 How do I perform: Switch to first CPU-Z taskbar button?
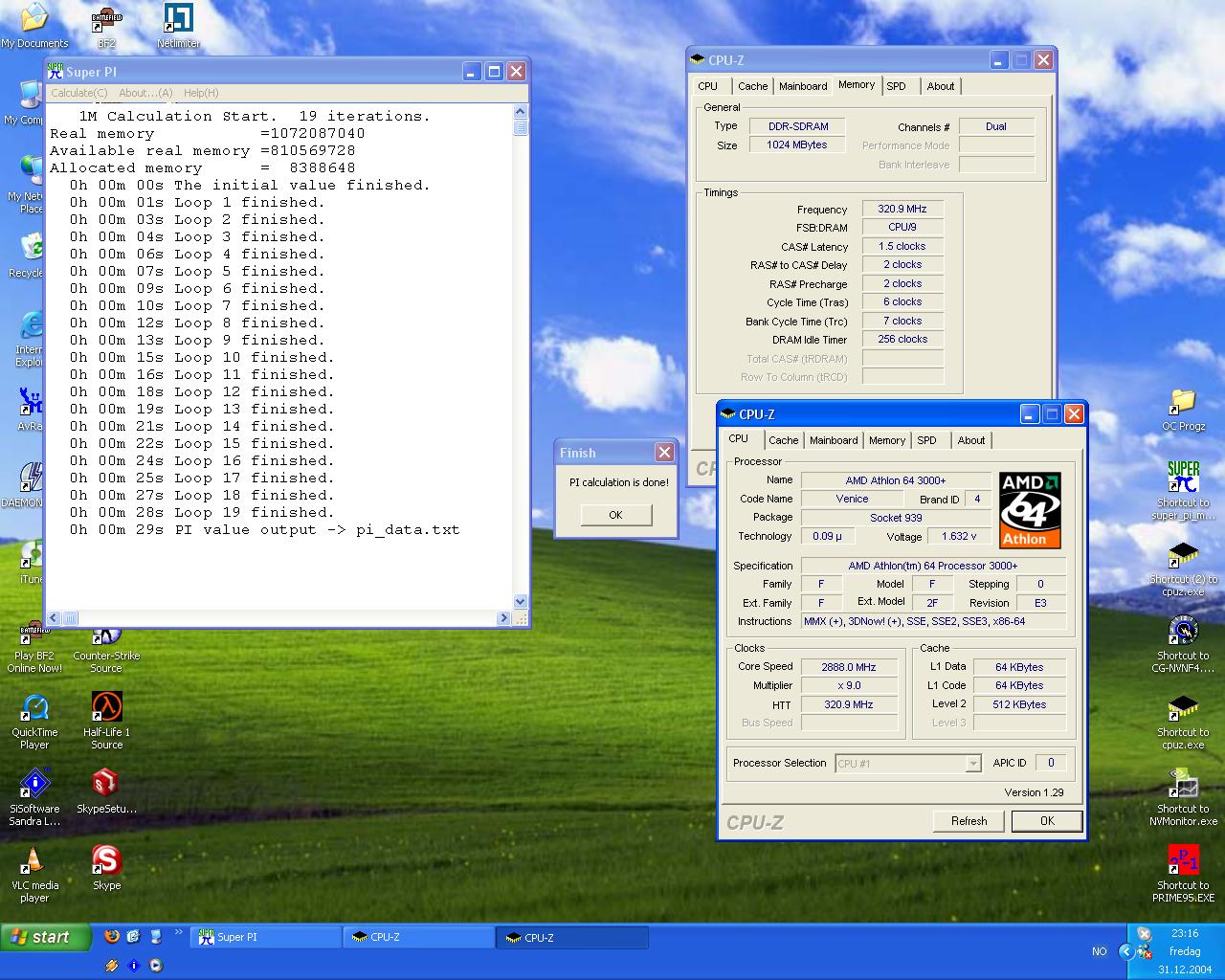pos(419,937)
